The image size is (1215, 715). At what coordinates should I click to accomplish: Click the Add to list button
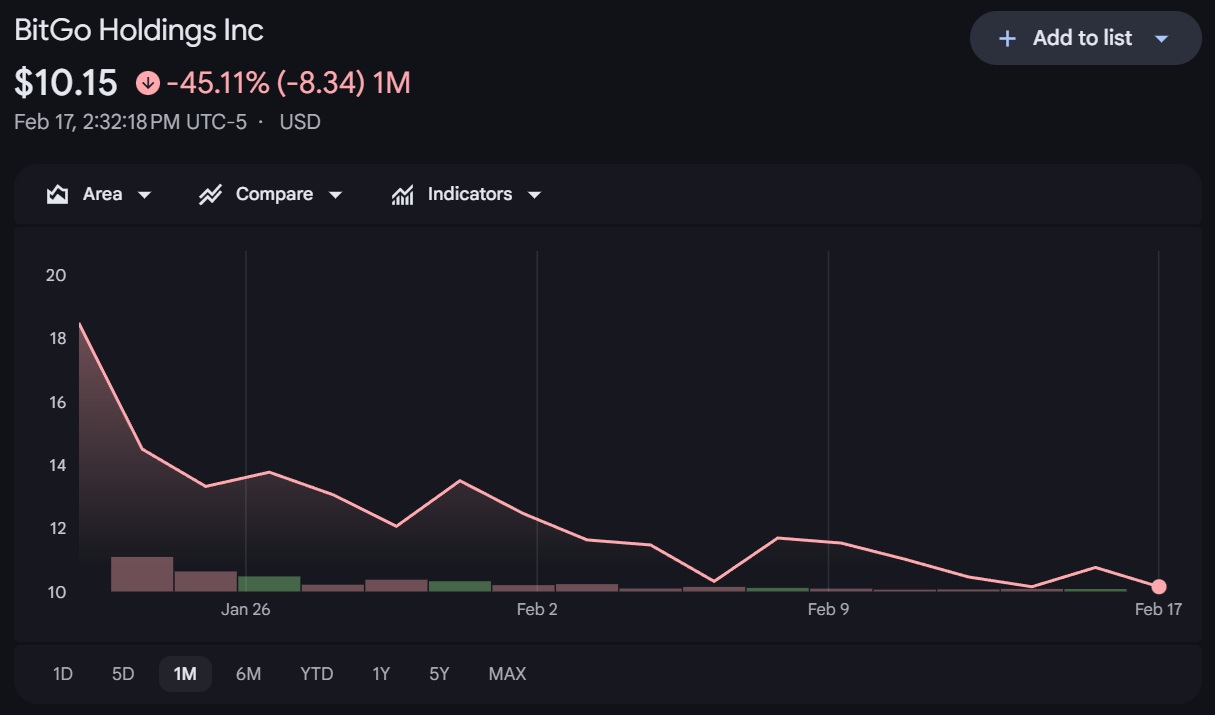(1083, 38)
